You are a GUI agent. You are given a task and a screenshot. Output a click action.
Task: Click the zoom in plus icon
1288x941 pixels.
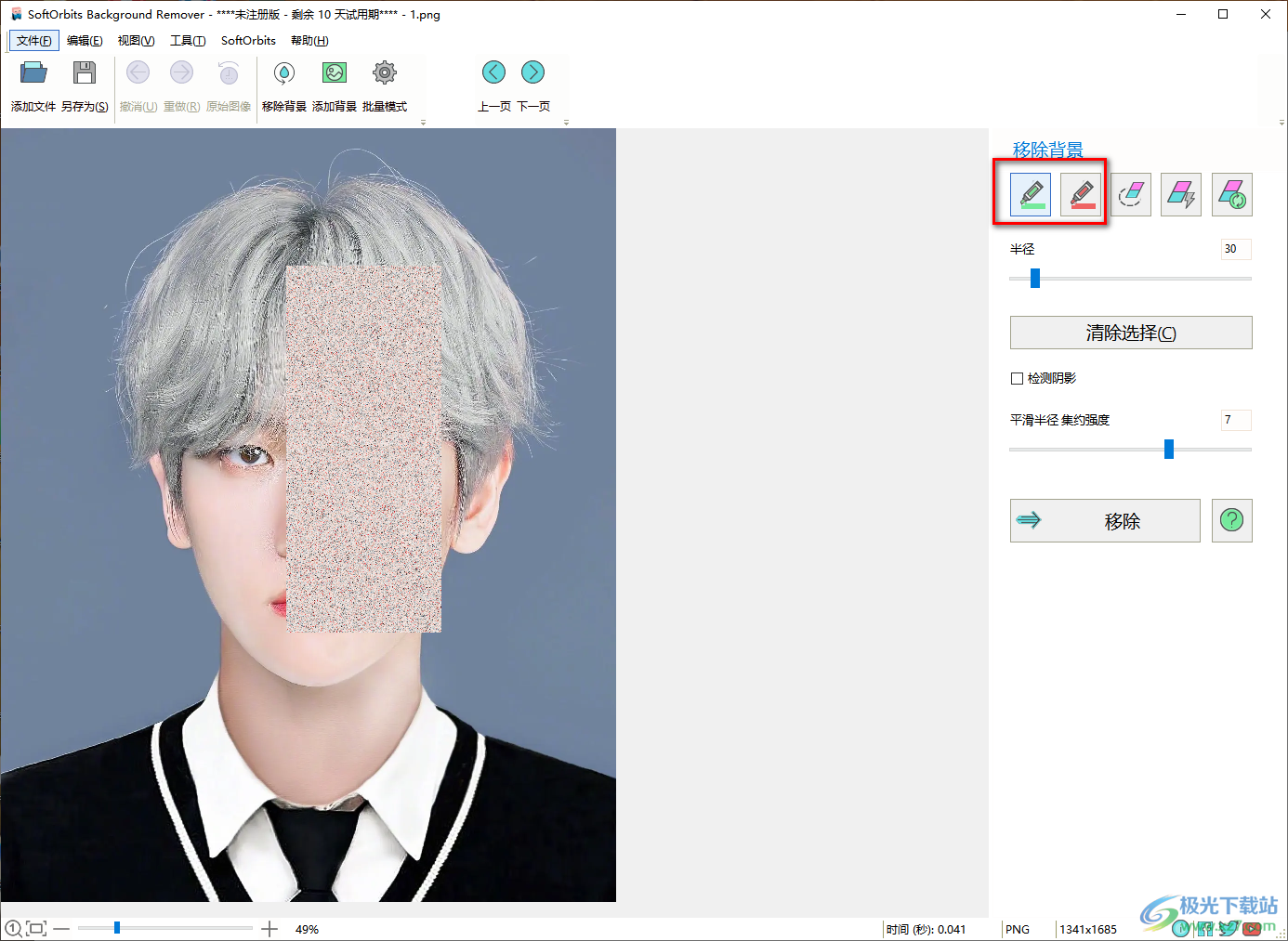pyautogui.click(x=269, y=929)
